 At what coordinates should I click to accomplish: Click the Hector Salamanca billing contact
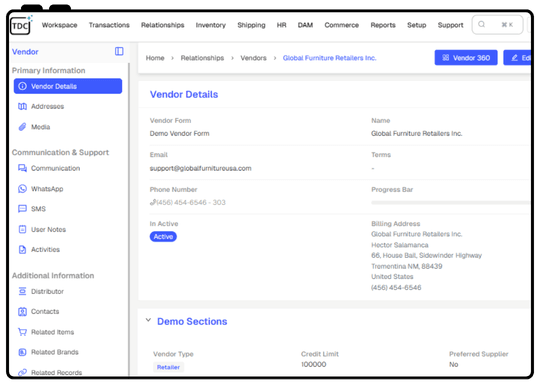pos(400,245)
